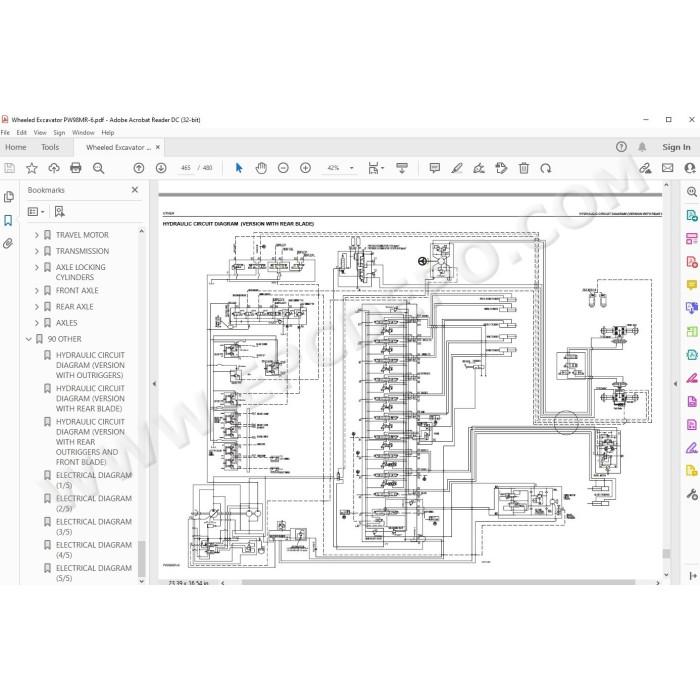Collapse left navigation pane arrow
The width and height of the screenshot is (700, 700).
(x=154, y=383)
